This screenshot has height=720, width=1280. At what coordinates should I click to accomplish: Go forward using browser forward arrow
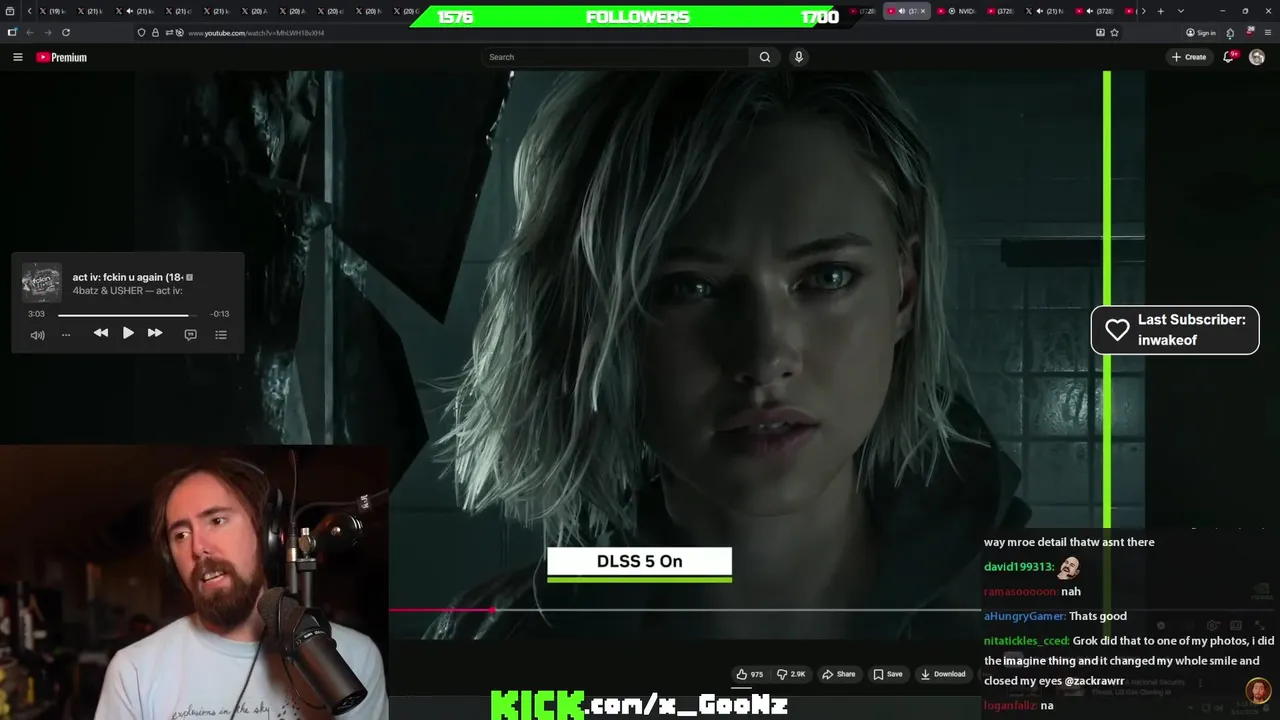pos(47,32)
